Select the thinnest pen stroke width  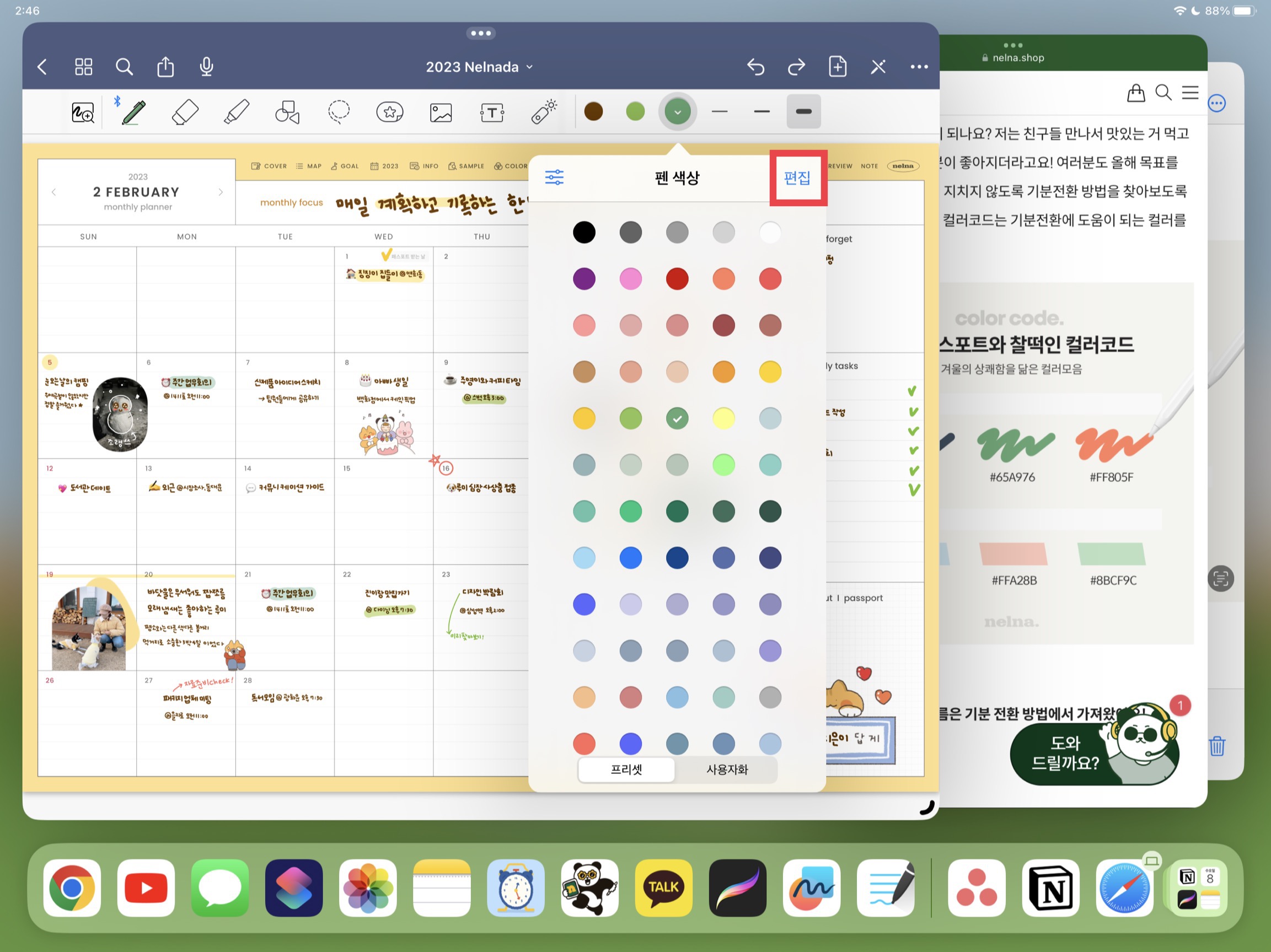pyautogui.click(x=720, y=111)
